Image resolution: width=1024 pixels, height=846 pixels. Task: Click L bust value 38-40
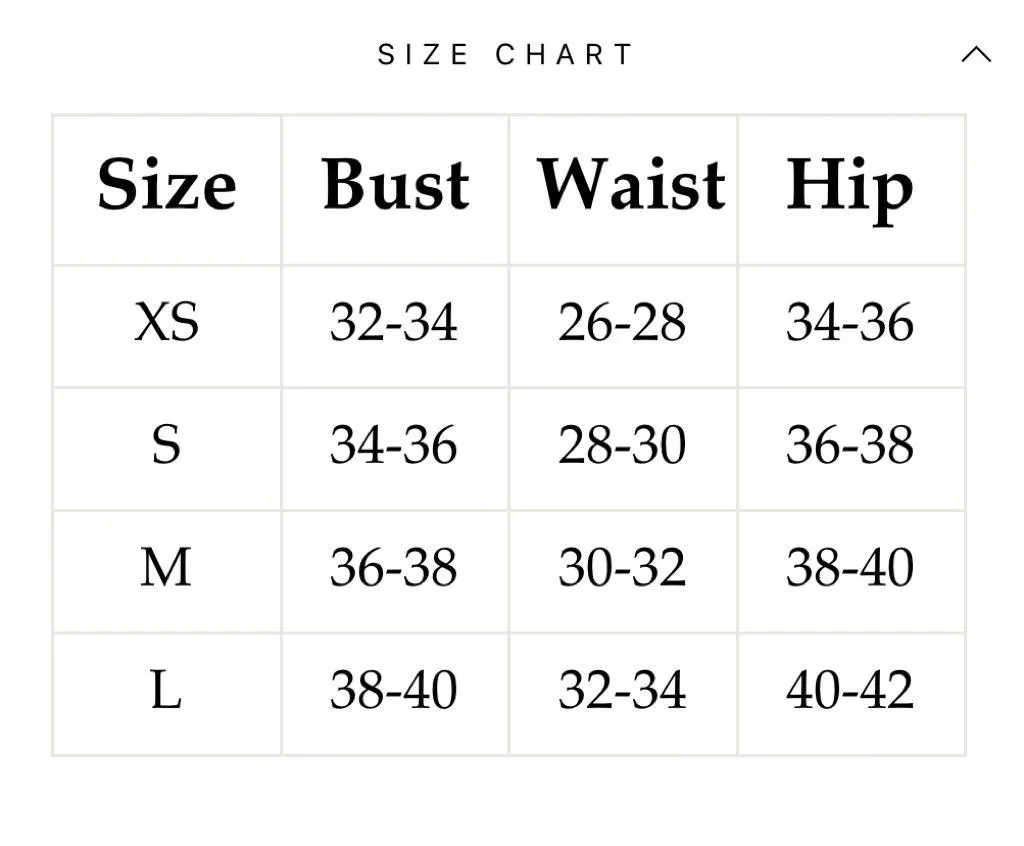[x=394, y=690]
